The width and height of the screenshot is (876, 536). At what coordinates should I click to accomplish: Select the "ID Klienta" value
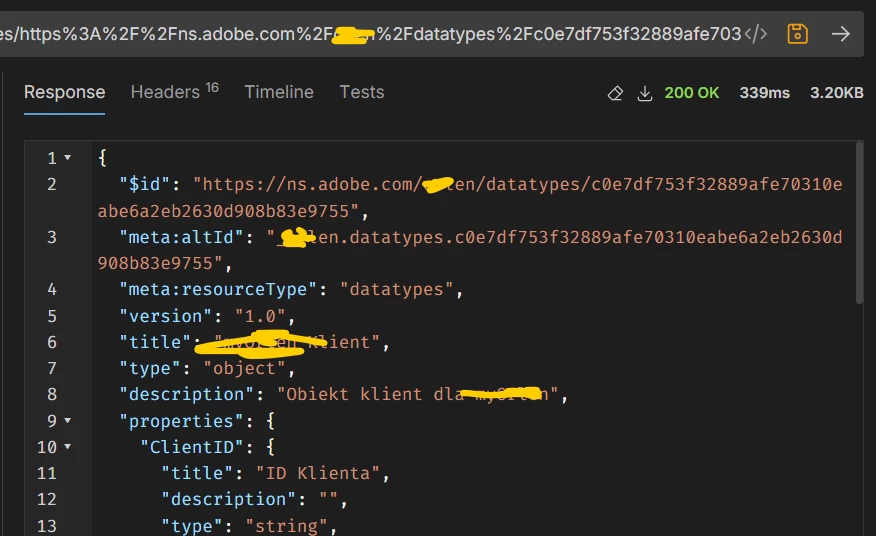click(x=318, y=473)
